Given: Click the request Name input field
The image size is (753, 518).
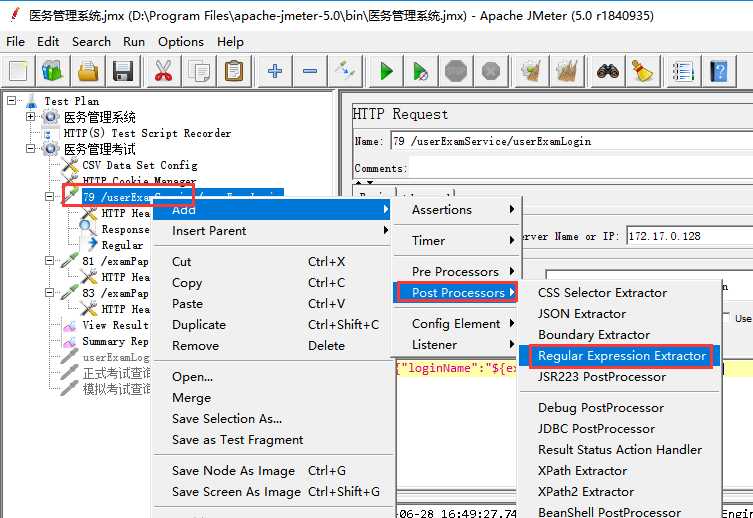Looking at the screenshot, I should coord(571,141).
